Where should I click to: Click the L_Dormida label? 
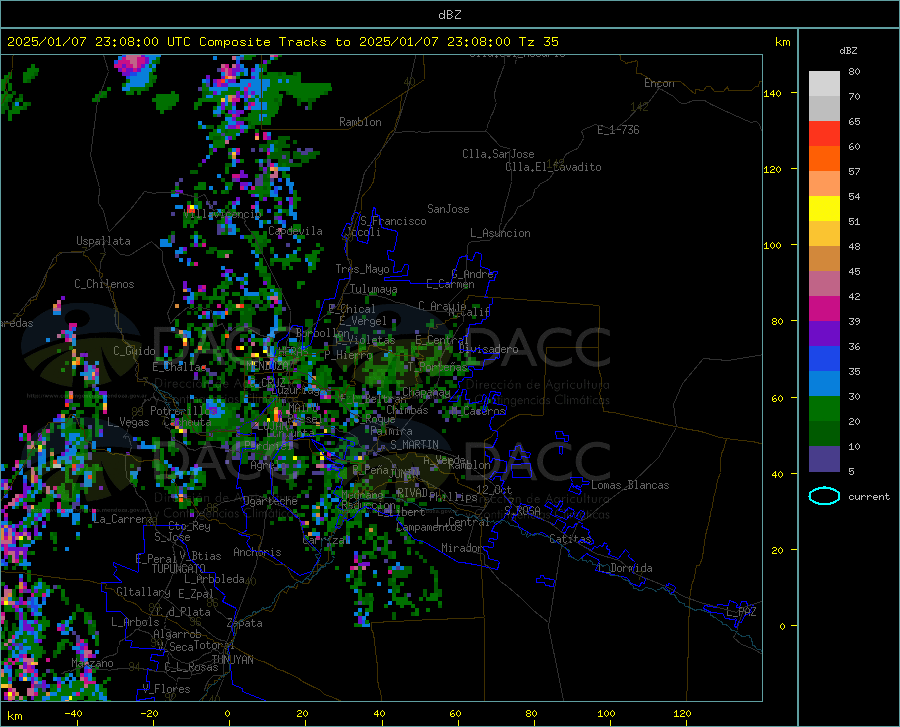click(624, 568)
